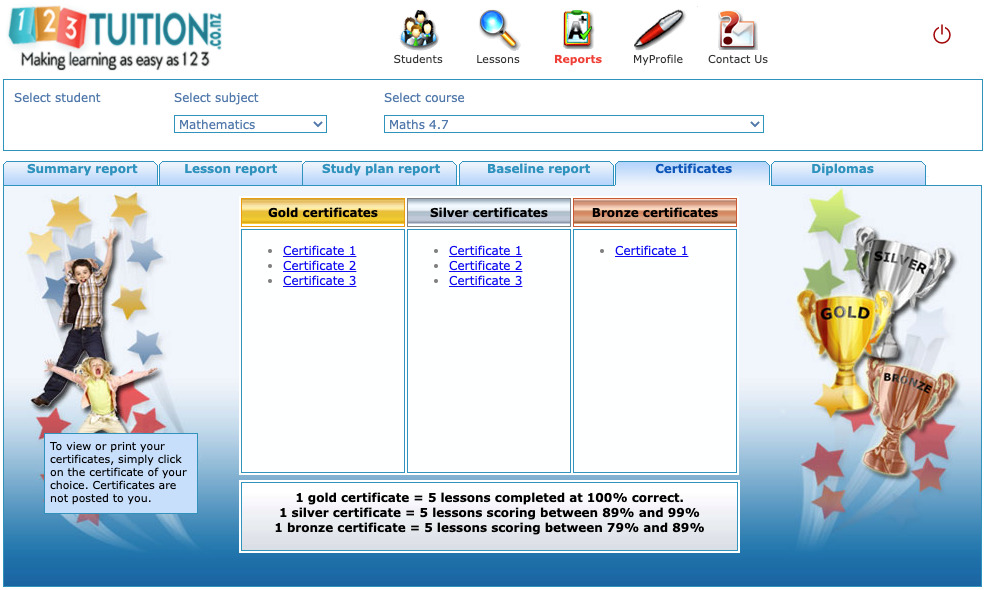This screenshot has height=590, width=985.
Task: Click the red power logout icon
Action: pos(941,34)
